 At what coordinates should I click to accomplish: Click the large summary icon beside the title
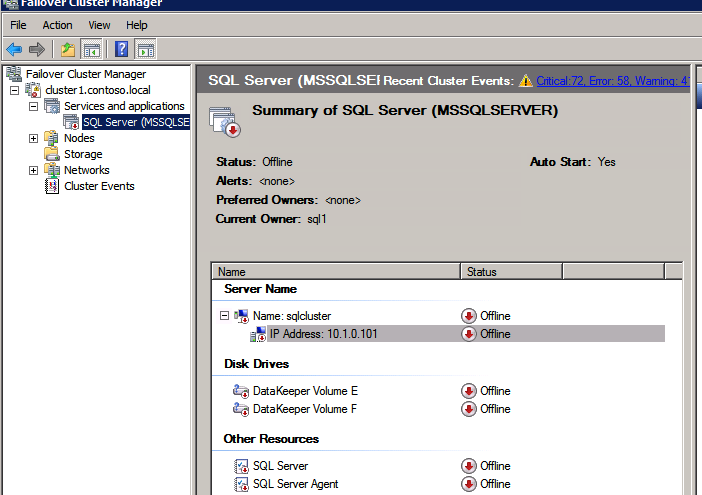(225, 121)
